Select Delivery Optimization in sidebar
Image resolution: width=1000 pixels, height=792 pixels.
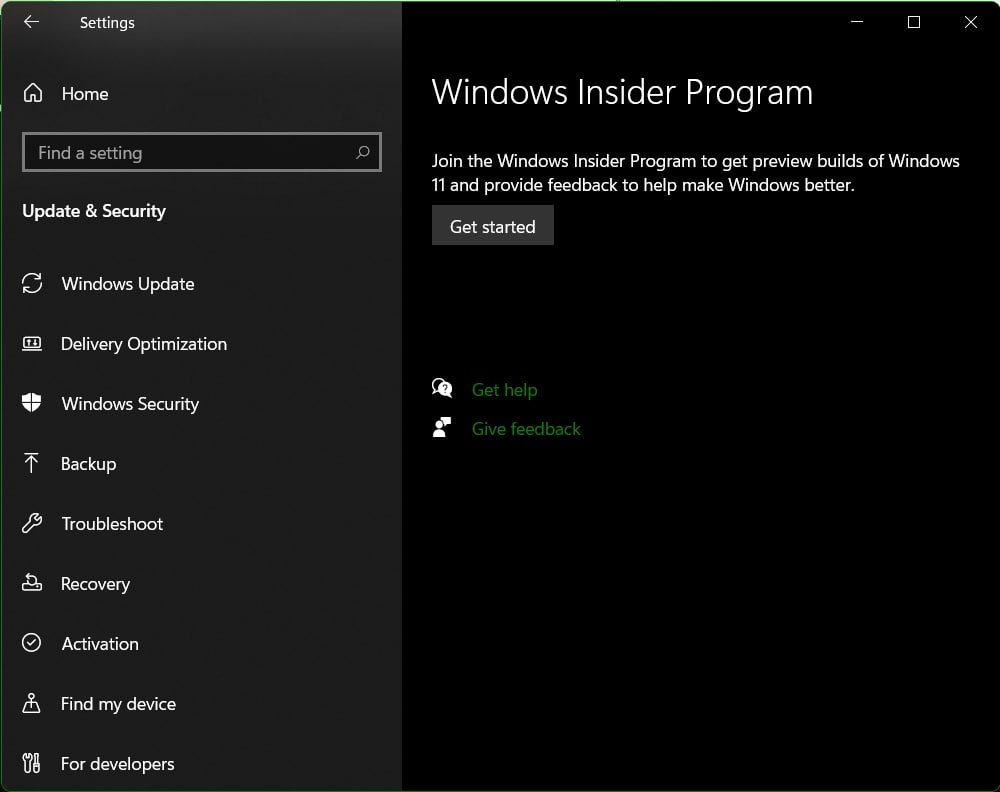point(143,344)
